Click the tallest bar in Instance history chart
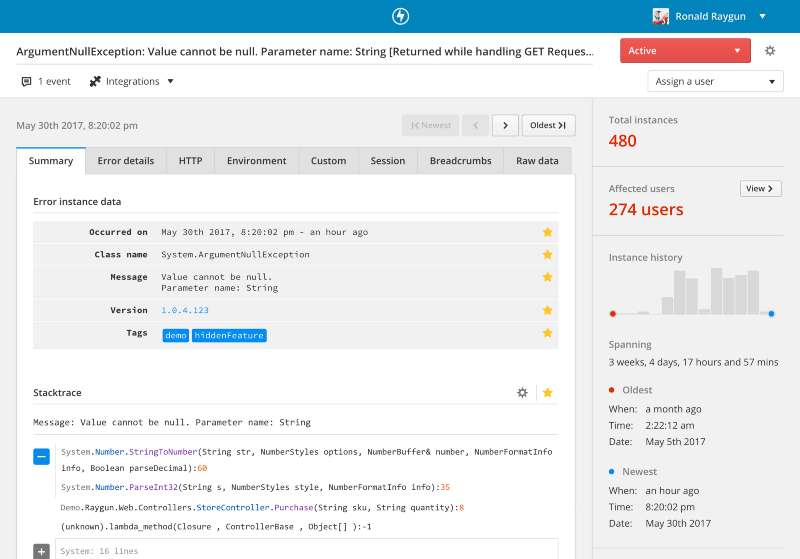This screenshot has height=559, width=800. coord(716,291)
